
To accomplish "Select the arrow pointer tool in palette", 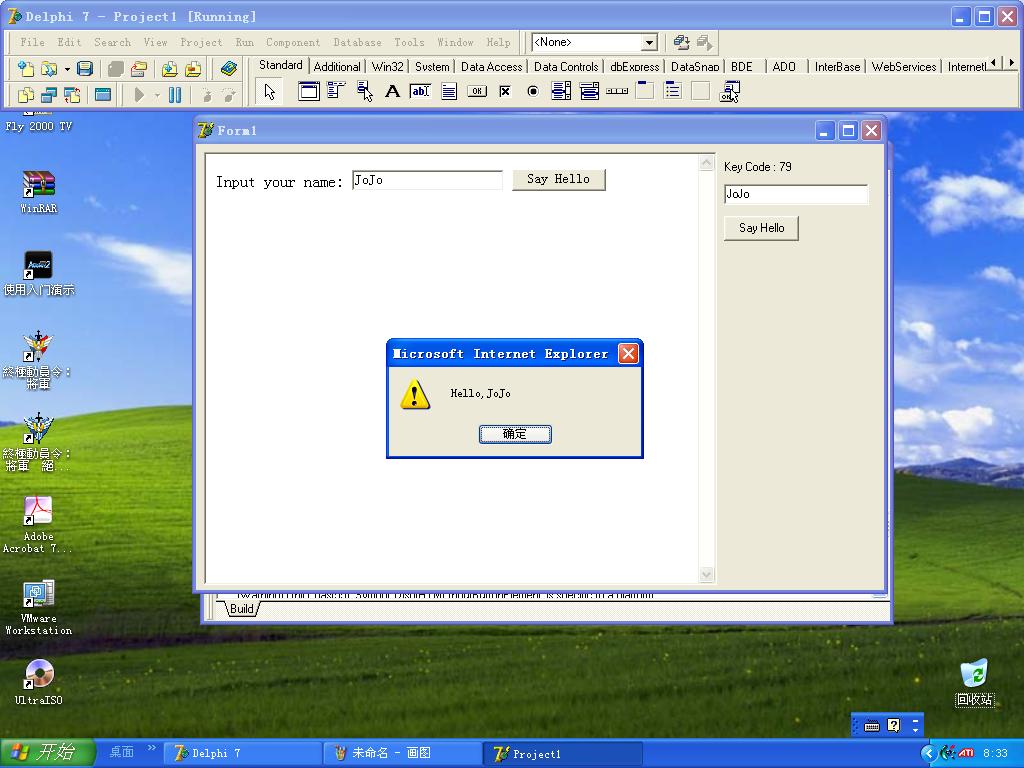I will click(x=270, y=91).
